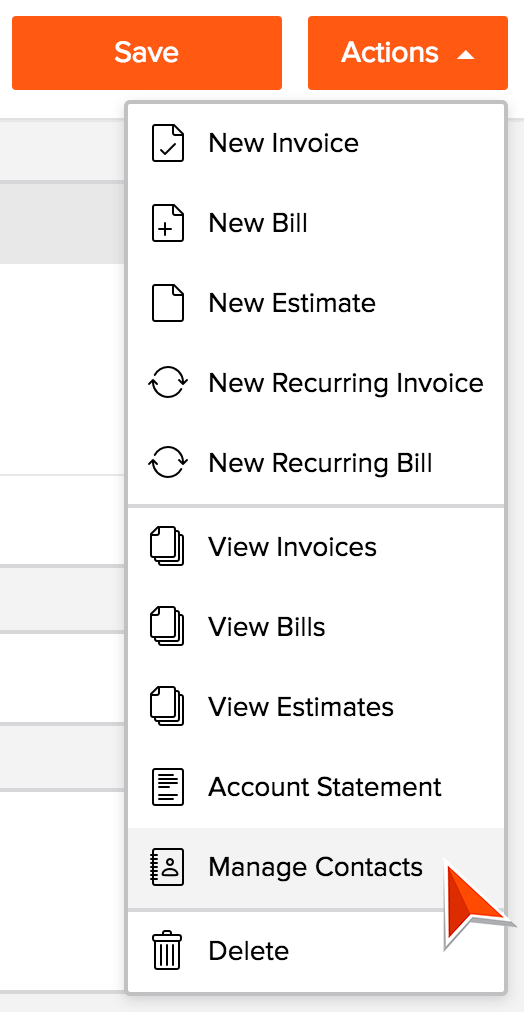Image resolution: width=524 pixels, height=1012 pixels.
Task: Click the blank page New Estimate icon
Action: (168, 303)
